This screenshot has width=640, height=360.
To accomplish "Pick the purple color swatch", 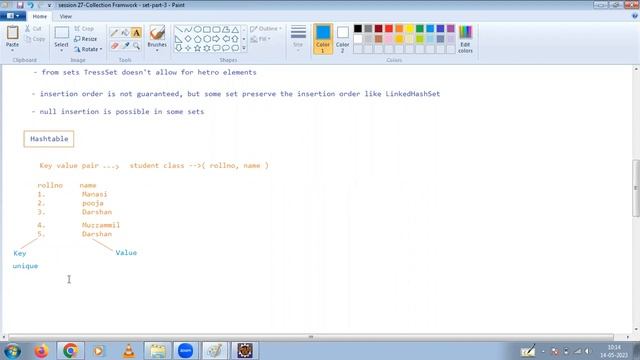I will [451, 28].
